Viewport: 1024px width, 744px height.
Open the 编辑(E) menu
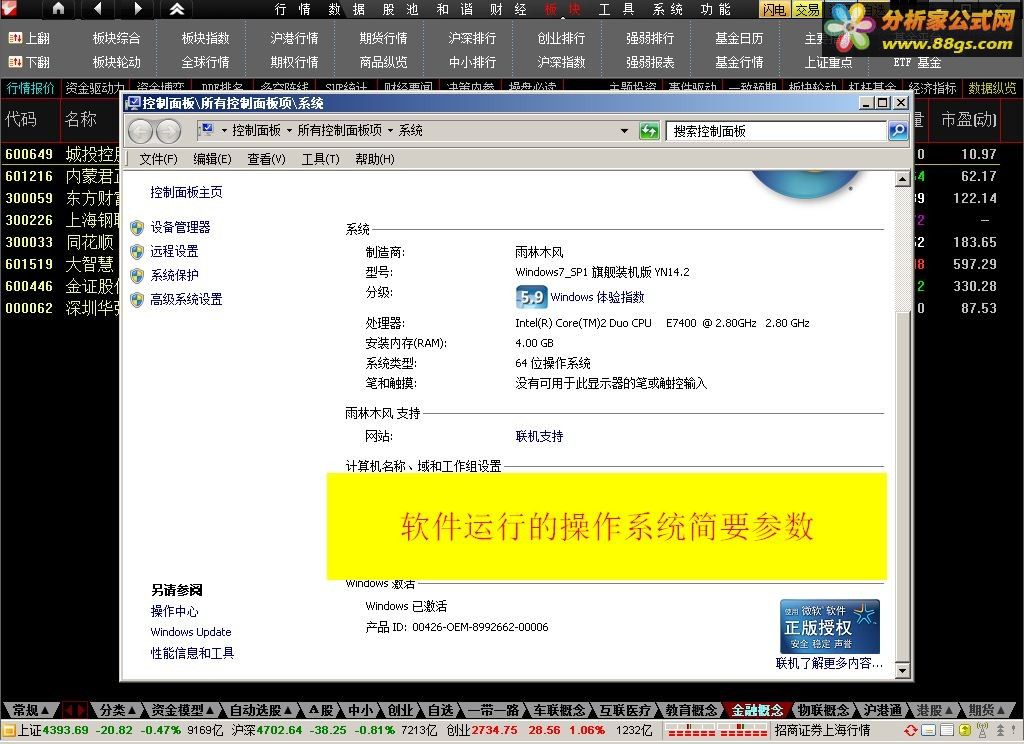click(x=212, y=159)
